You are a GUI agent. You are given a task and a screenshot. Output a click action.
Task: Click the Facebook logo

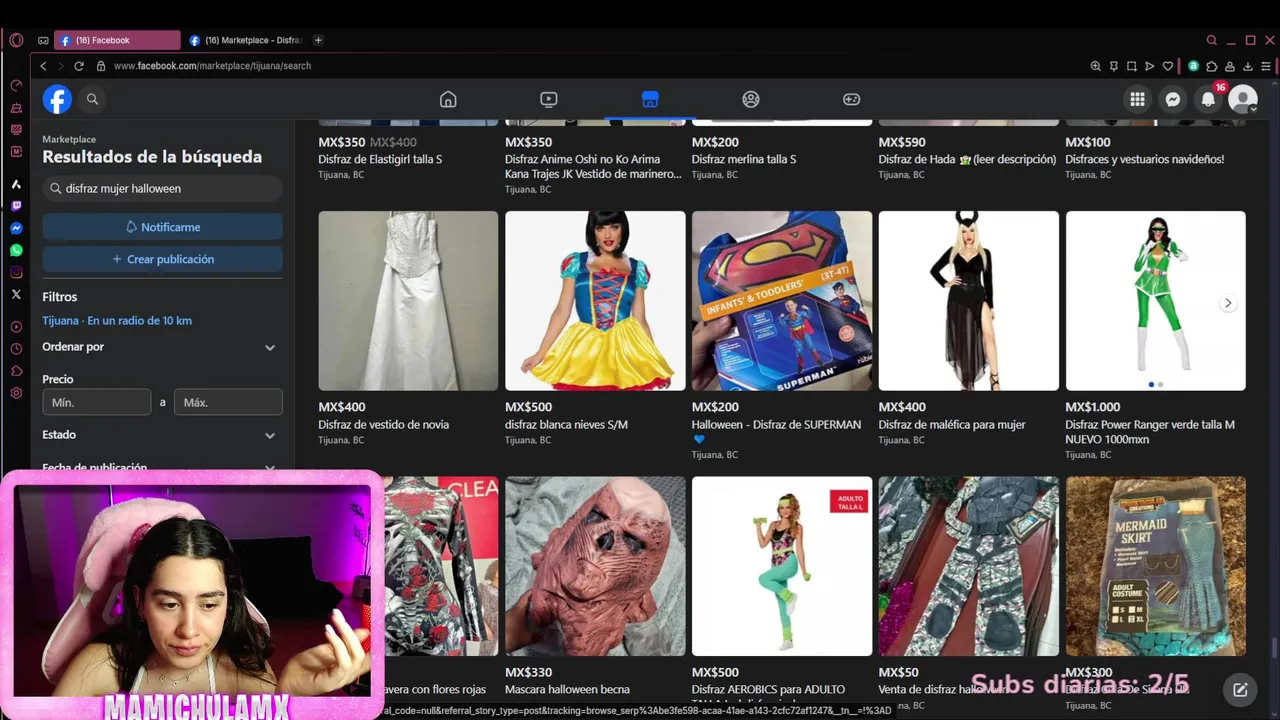[57, 99]
